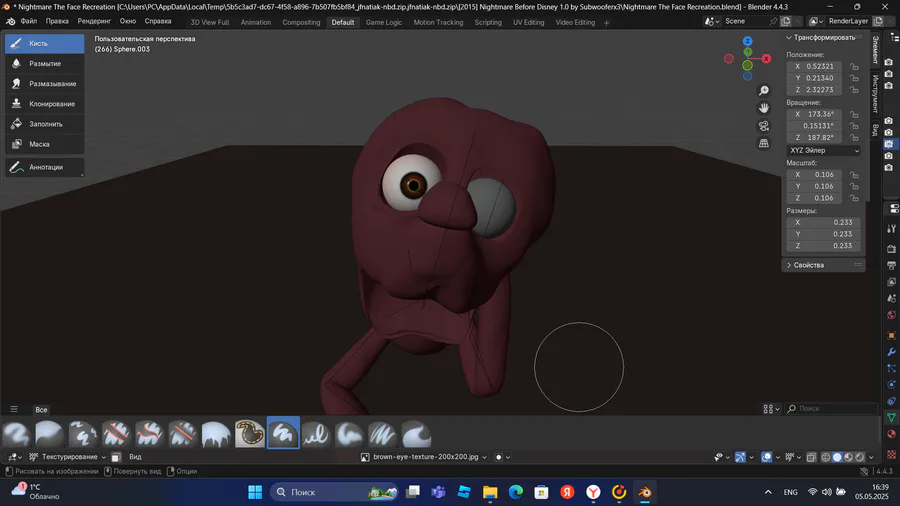
Task: Open the Вид menu in viewport header
Action: pyautogui.click(x=135, y=457)
